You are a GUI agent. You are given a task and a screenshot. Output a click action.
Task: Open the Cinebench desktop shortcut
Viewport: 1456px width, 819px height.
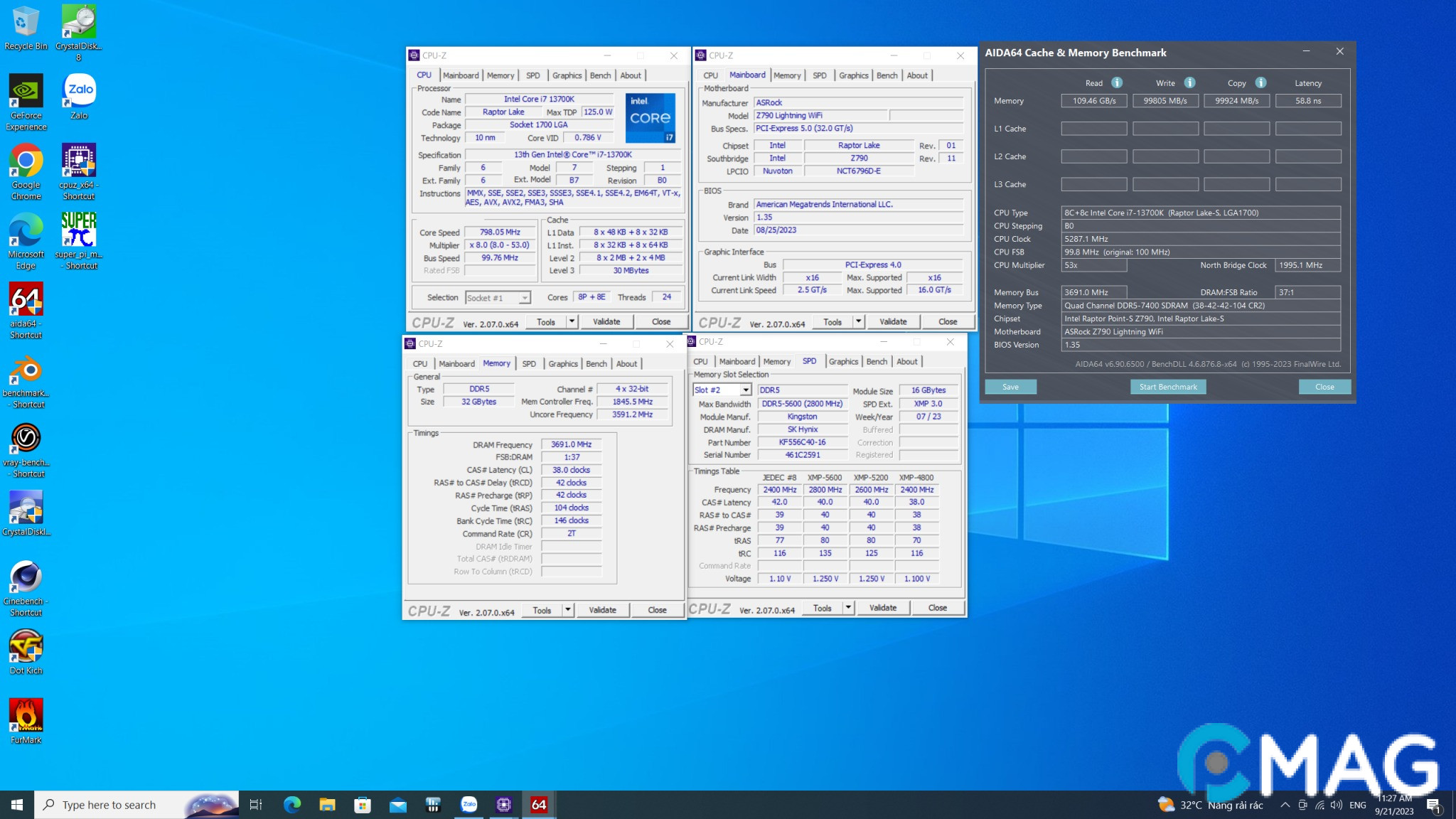point(26,579)
